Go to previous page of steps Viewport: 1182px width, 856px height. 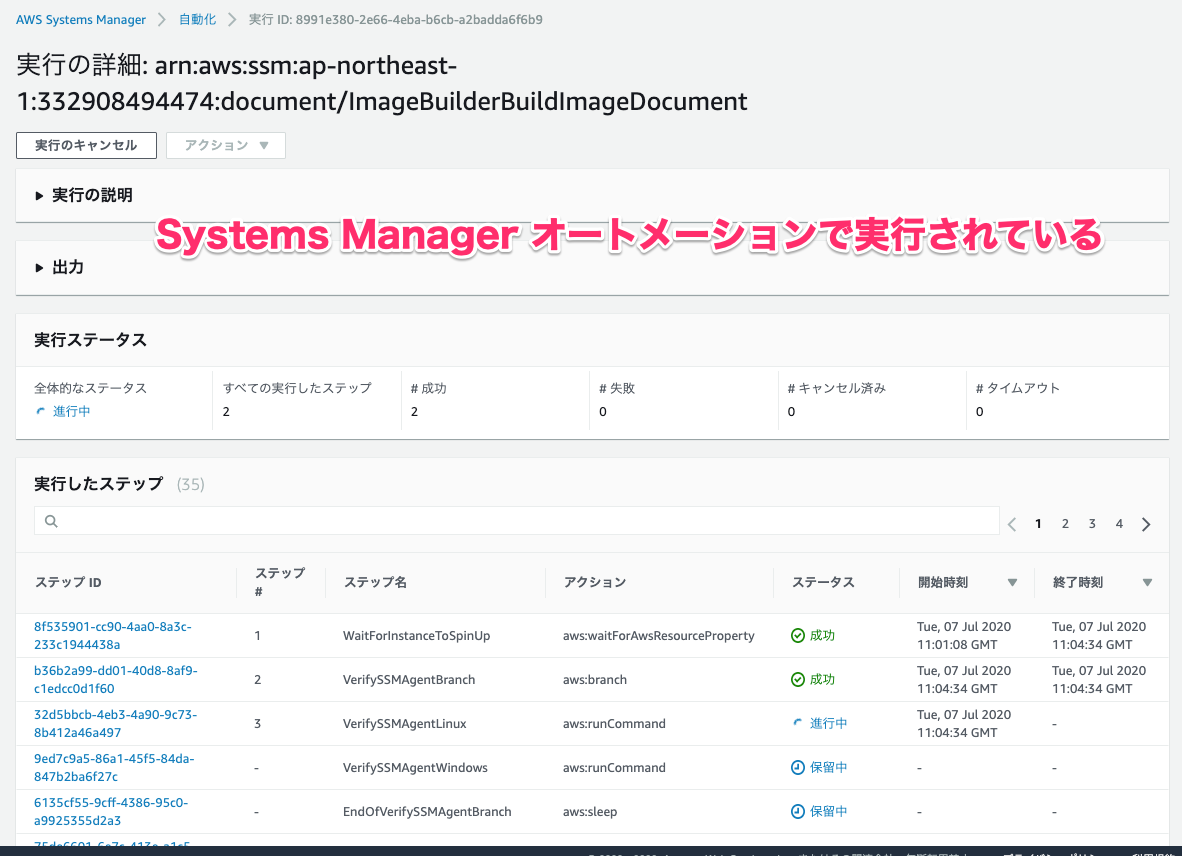tap(1012, 524)
